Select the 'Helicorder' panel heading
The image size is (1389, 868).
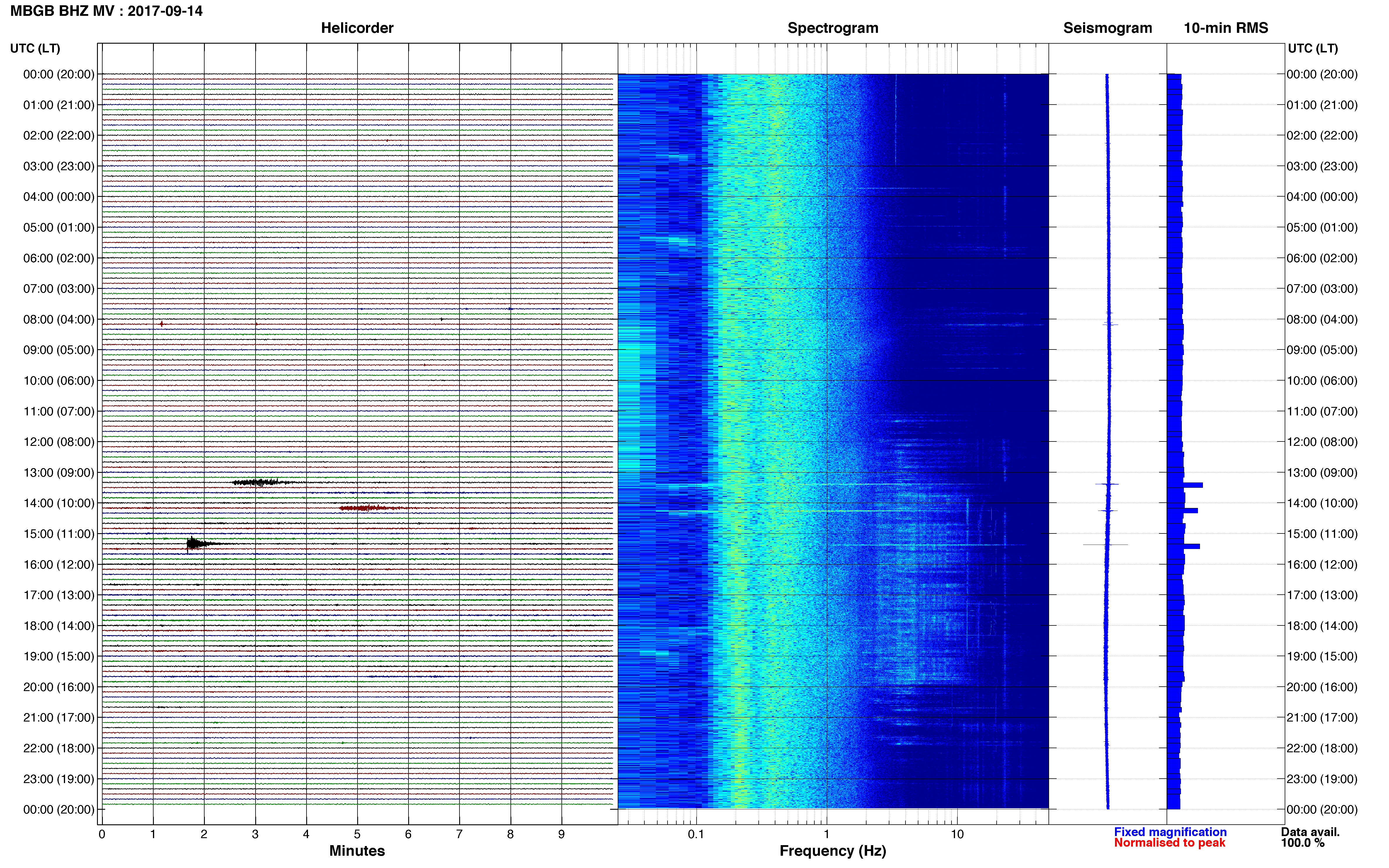357,28
